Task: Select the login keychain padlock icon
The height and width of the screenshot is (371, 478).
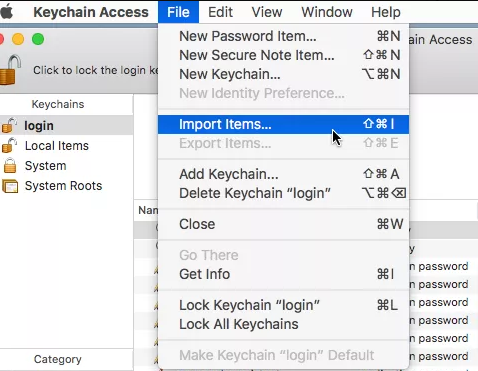Action: point(9,125)
